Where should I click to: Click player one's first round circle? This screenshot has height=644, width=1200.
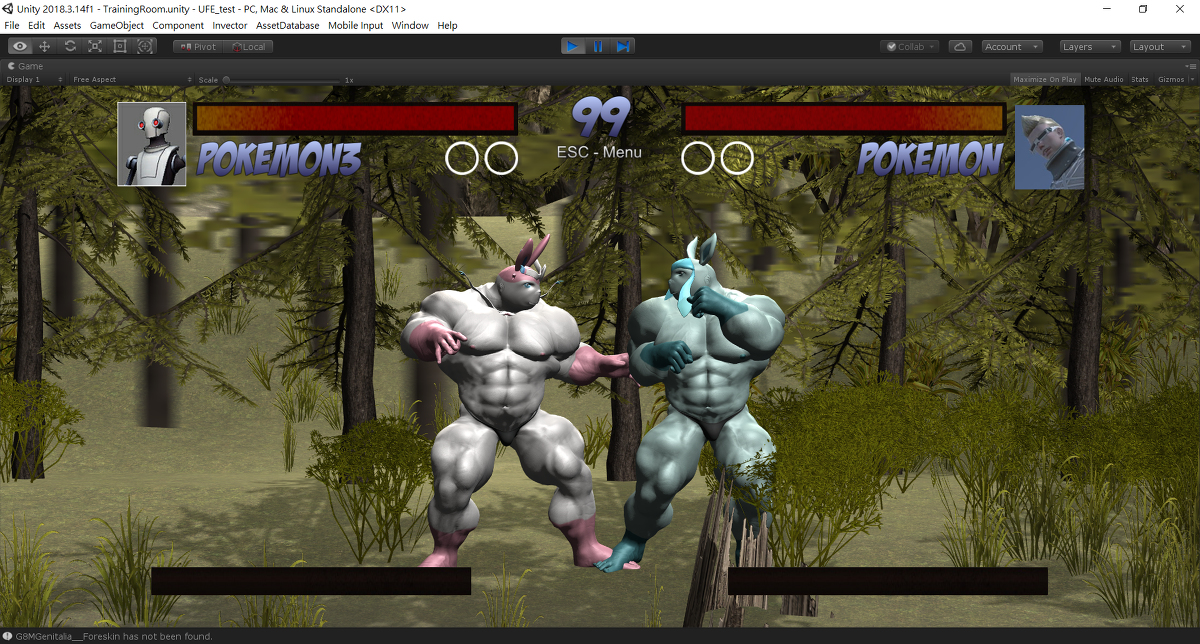click(x=462, y=158)
